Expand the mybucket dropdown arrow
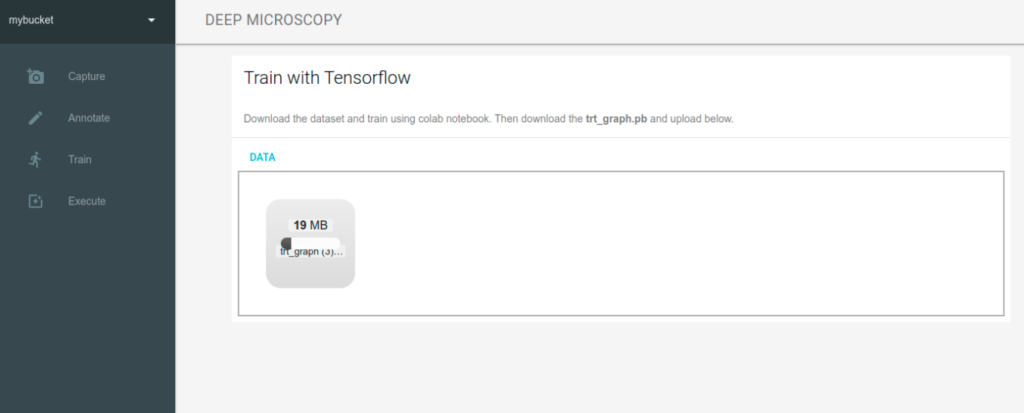The height and width of the screenshot is (413, 1024). point(152,20)
